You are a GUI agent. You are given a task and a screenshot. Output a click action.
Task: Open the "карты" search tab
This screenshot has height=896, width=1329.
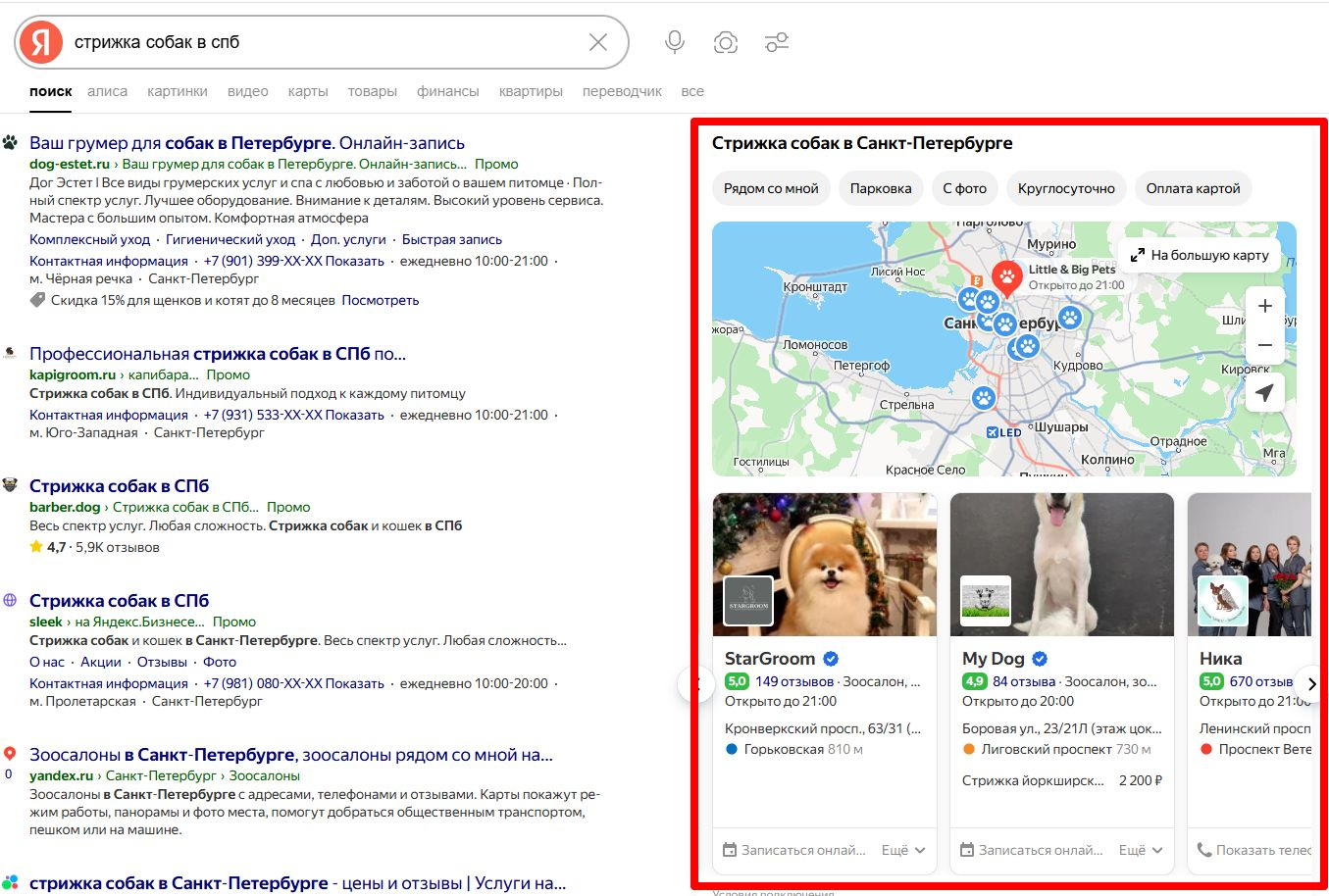[x=308, y=91]
